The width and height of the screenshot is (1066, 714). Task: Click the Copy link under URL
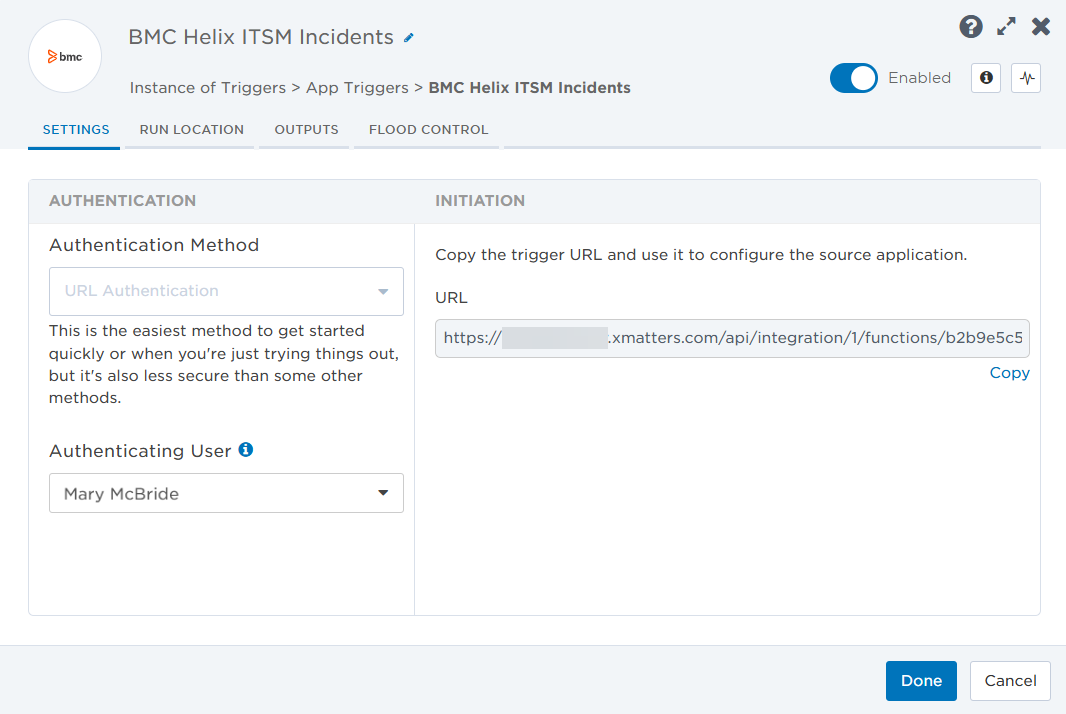[x=1009, y=373]
